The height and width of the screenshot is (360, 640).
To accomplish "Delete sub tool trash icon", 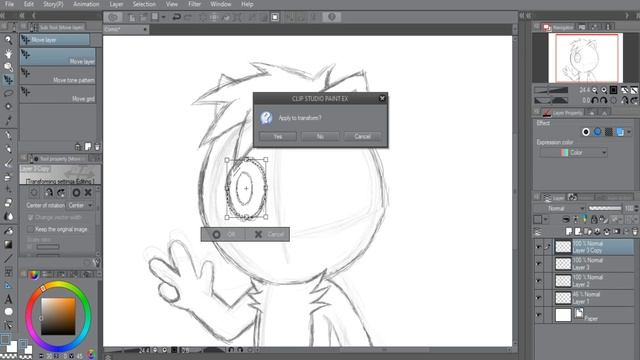I will coord(97,147).
